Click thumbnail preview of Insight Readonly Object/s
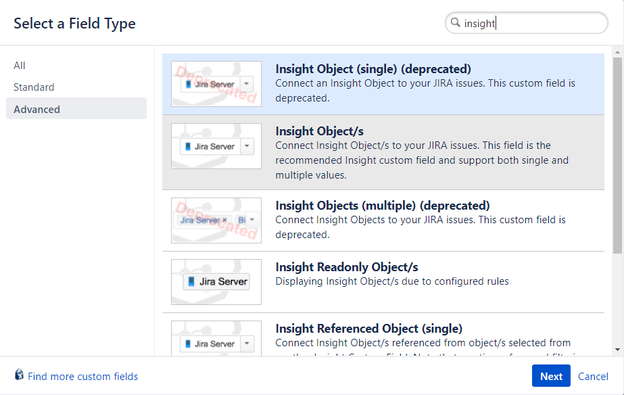Image resolution: width=624 pixels, height=395 pixels. click(216, 282)
